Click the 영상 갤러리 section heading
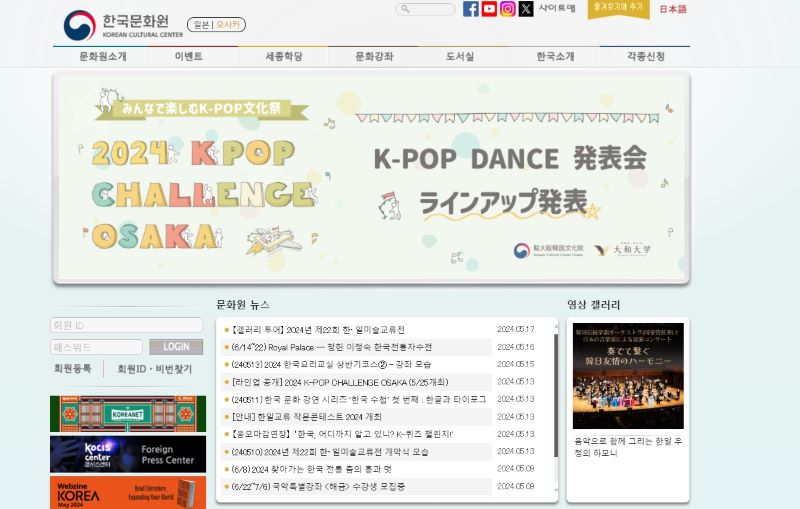The width and height of the screenshot is (800, 509). (x=593, y=304)
